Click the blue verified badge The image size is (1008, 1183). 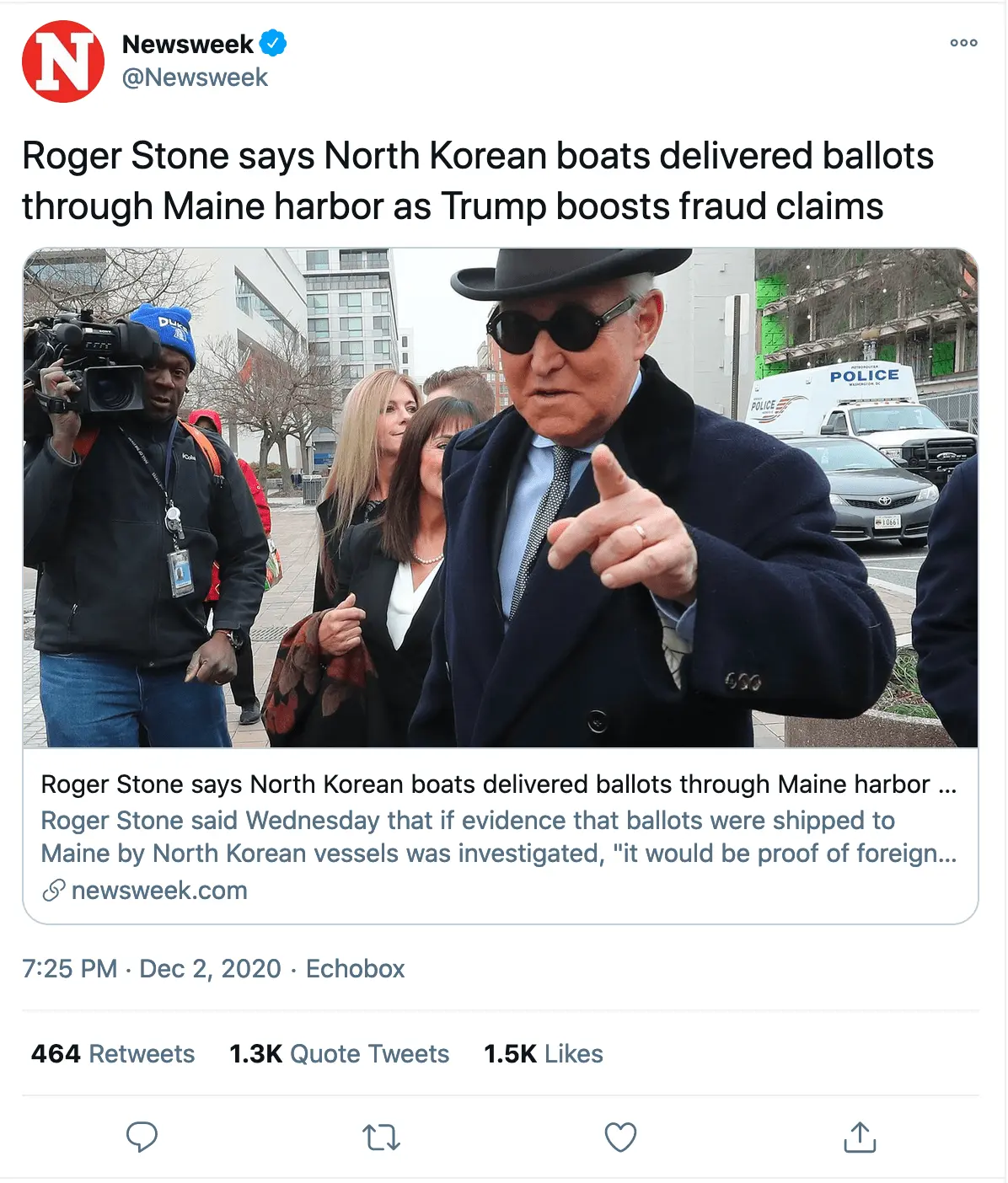[x=272, y=43]
